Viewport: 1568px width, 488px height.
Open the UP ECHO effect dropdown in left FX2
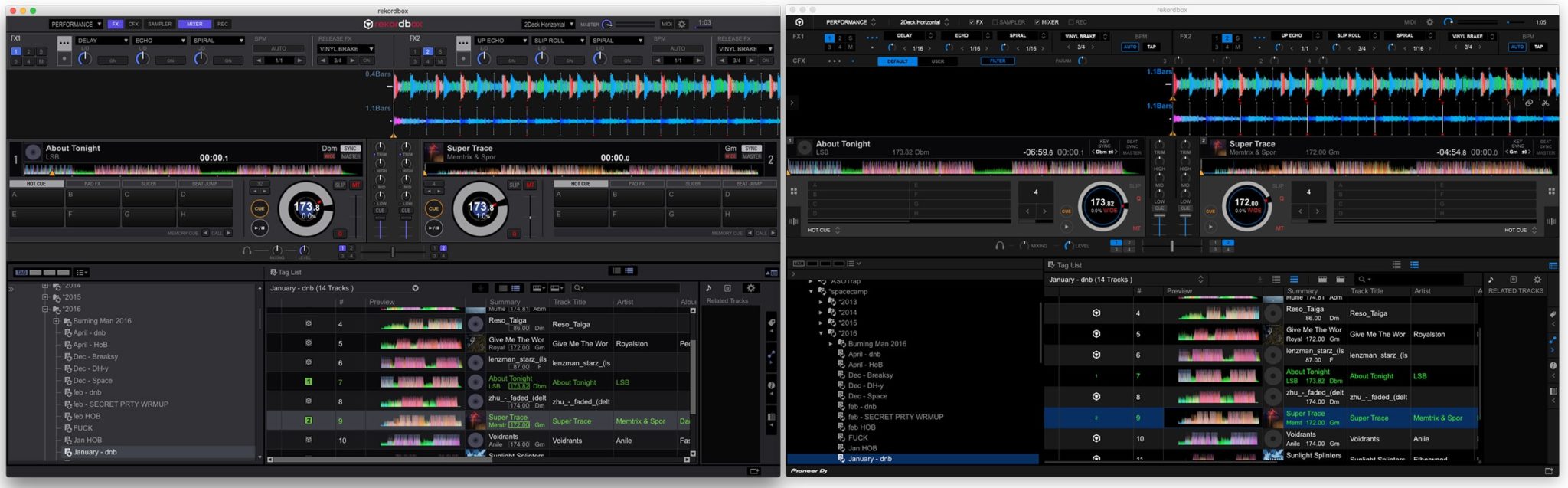(502, 41)
